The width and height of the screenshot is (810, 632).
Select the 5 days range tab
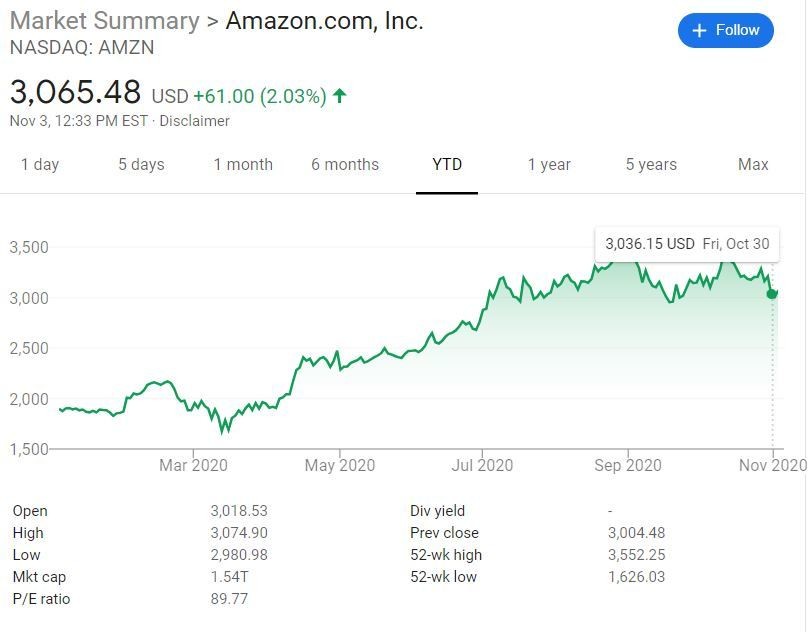click(x=141, y=164)
